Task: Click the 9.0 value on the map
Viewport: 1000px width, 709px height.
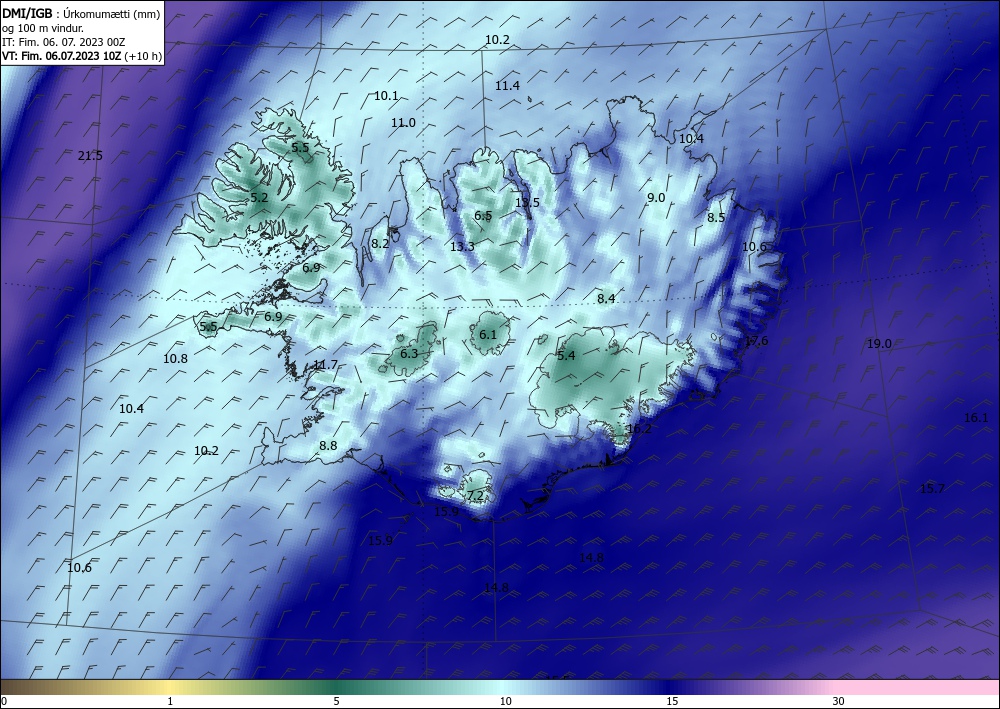Action: tap(656, 198)
